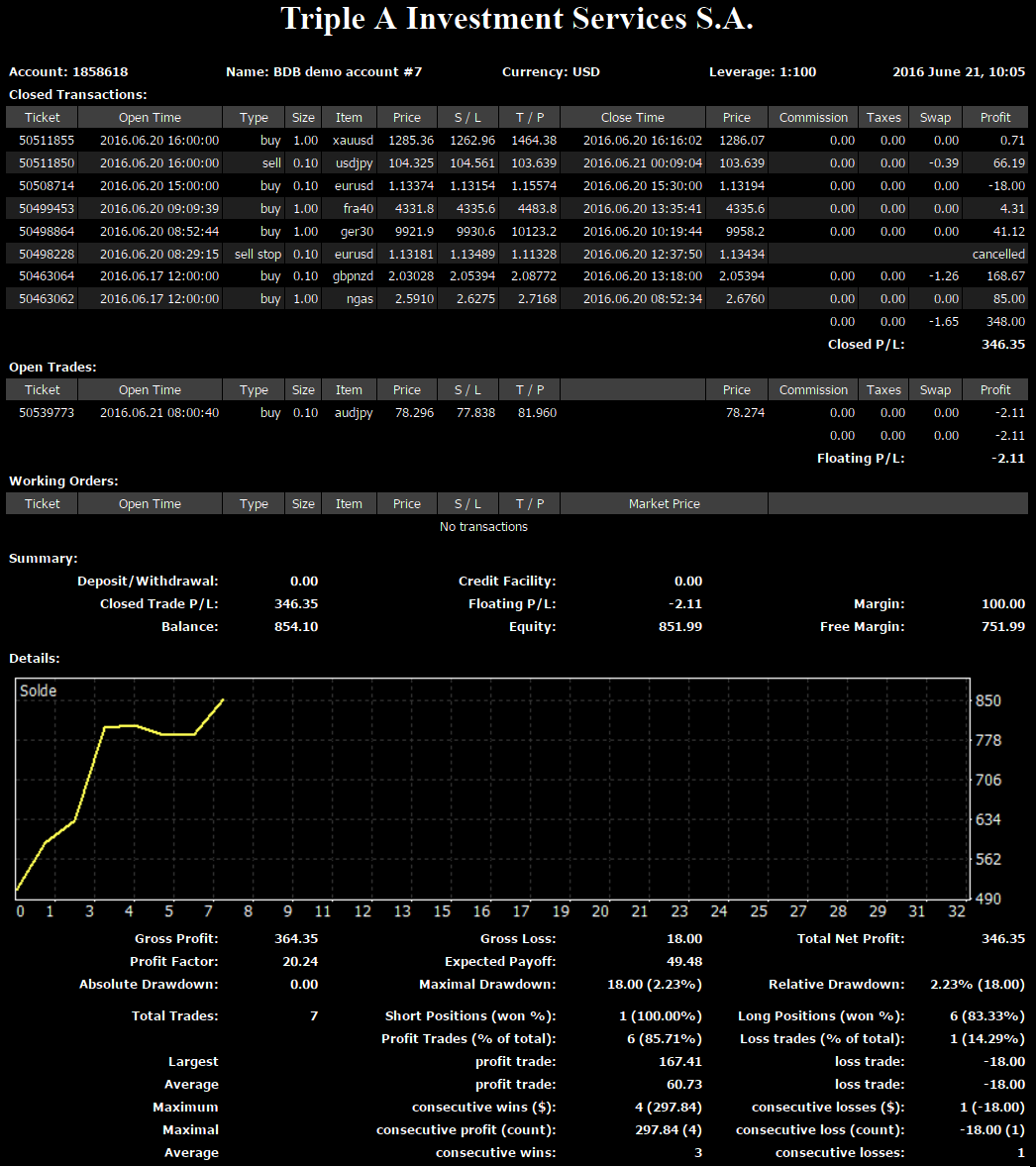Click the gbpnzd item cell
This screenshot has width=1036, height=1167.
click(x=353, y=276)
